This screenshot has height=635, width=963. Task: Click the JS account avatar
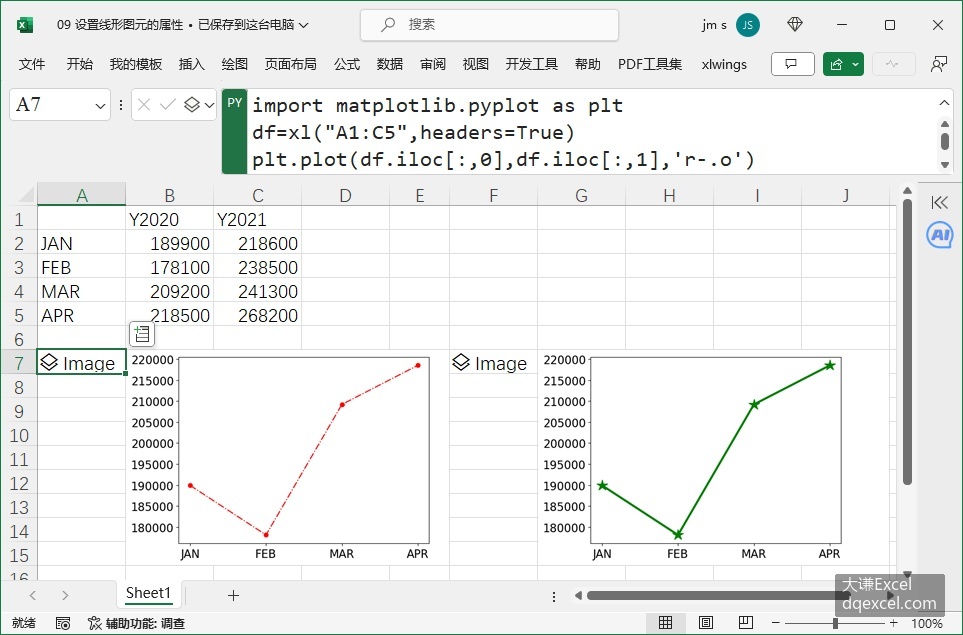click(747, 25)
